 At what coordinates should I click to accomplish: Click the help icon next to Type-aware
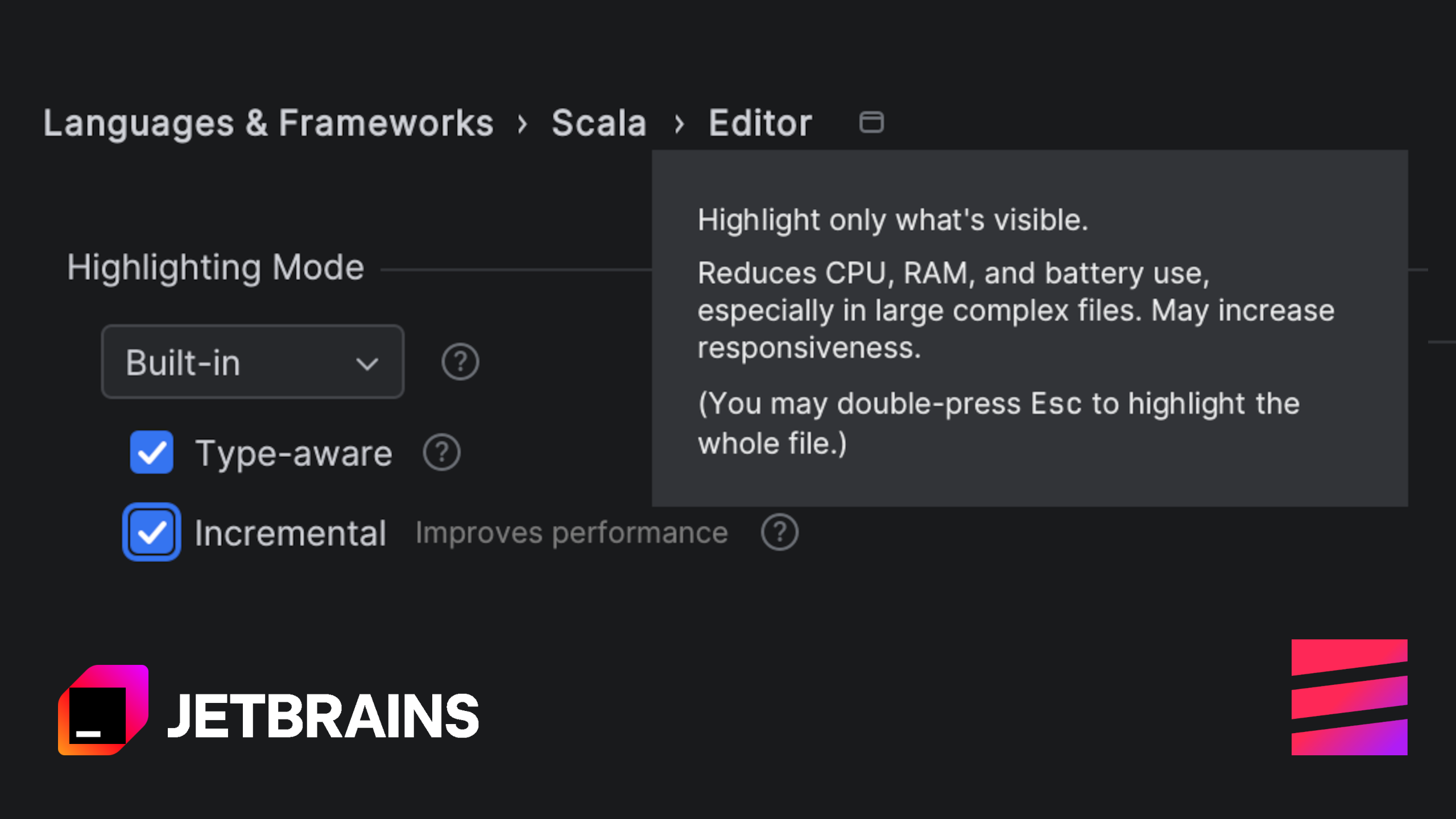coord(441,453)
